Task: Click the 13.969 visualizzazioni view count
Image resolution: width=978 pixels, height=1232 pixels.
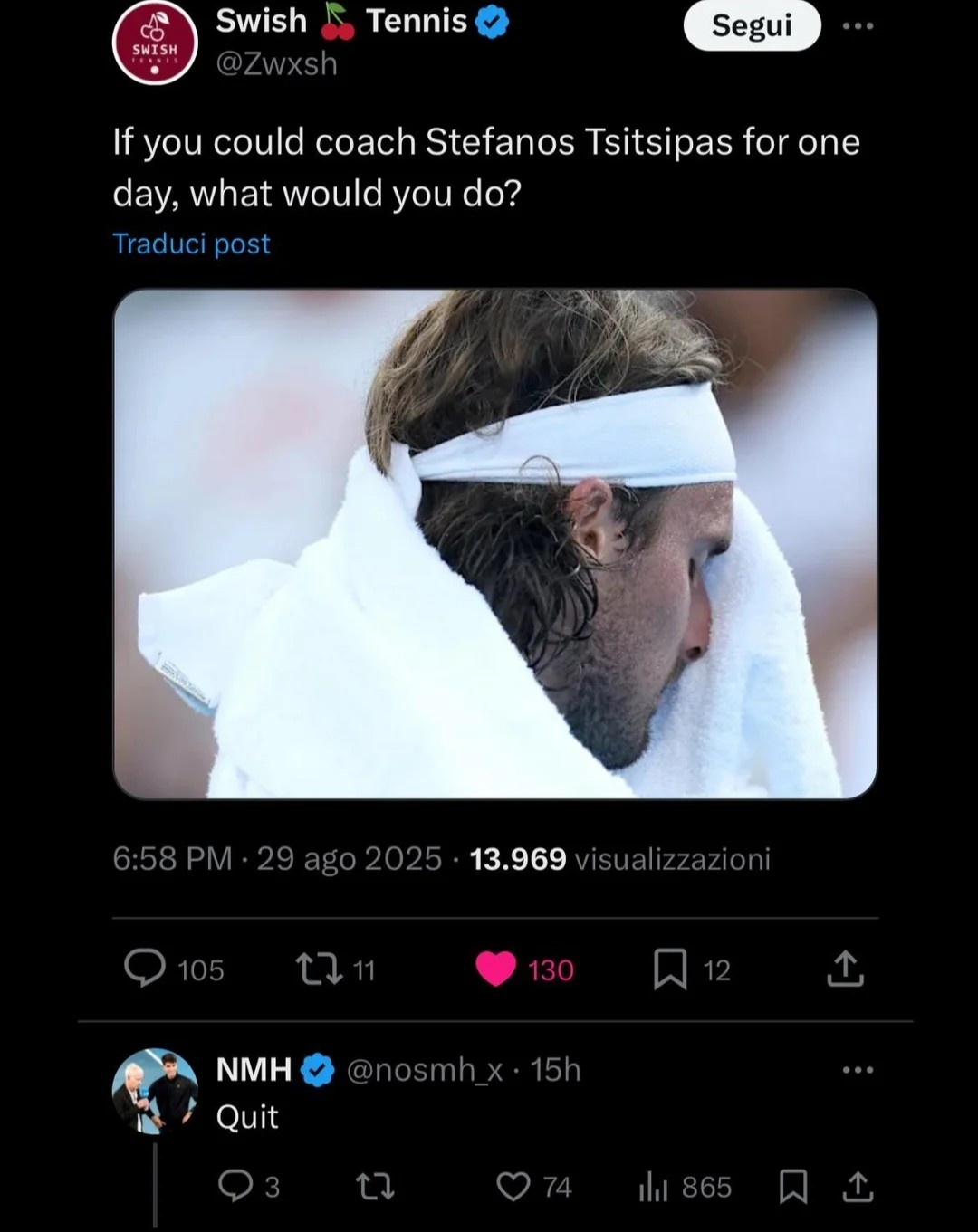Action: point(619,858)
